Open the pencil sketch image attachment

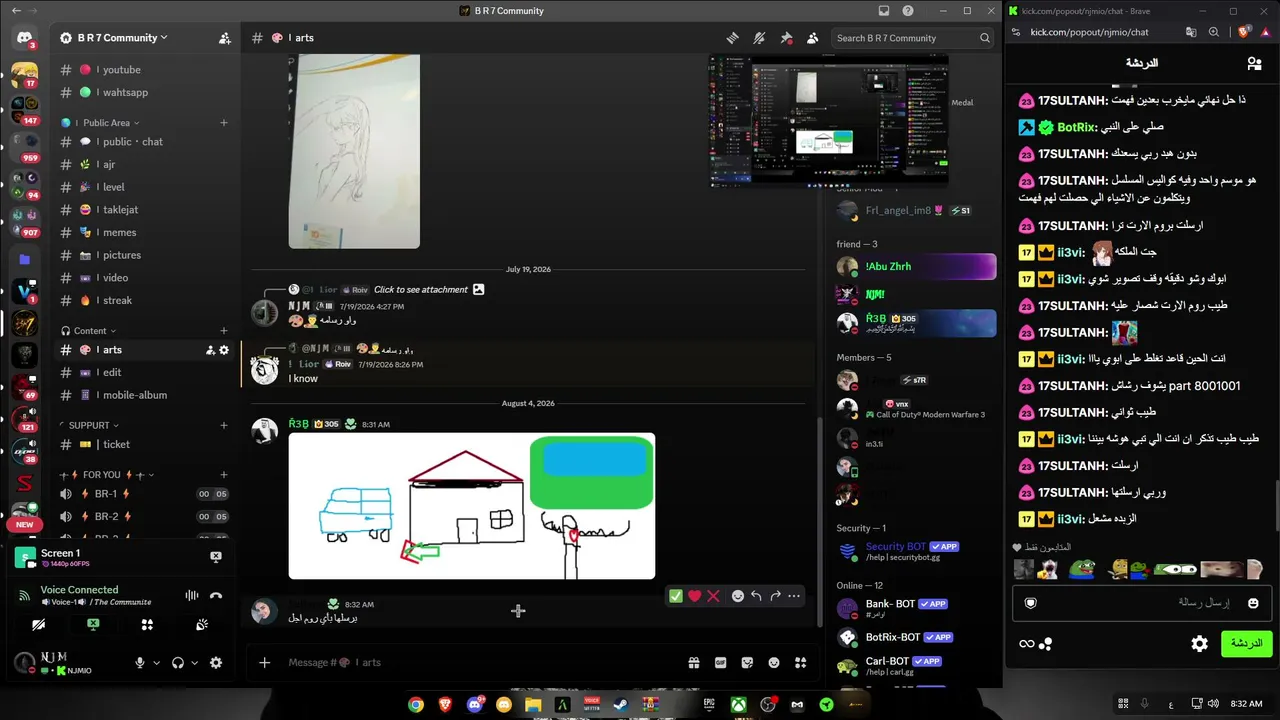[x=354, y=151]
